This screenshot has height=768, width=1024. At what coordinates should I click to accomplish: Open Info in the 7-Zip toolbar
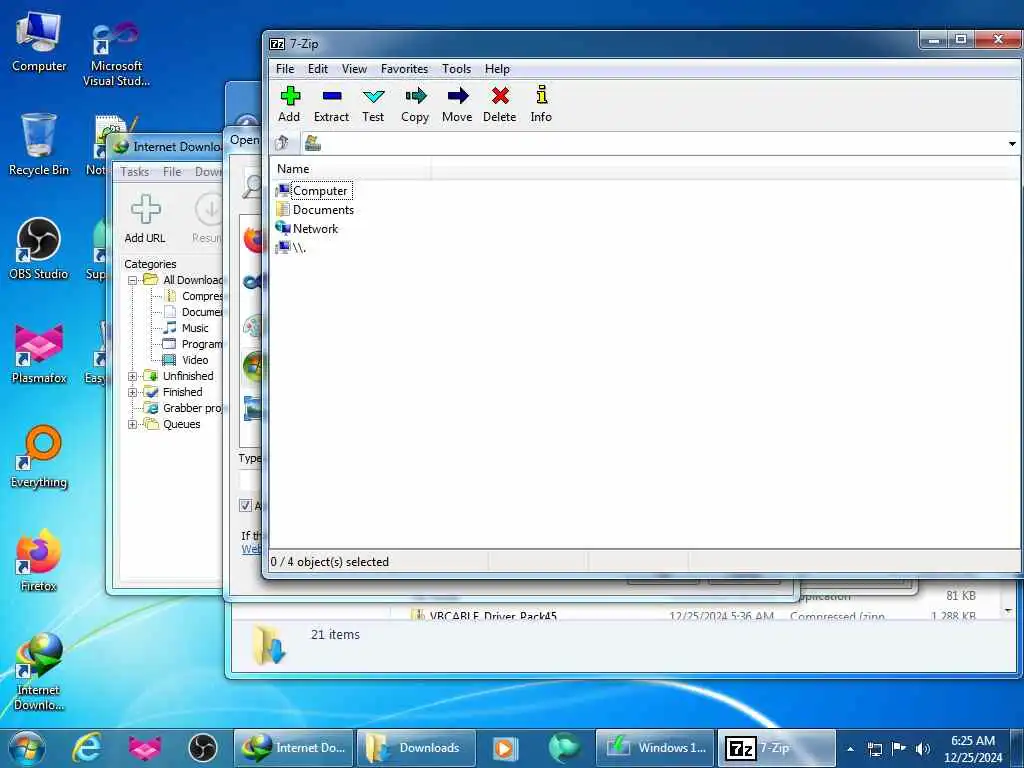[541, 104]
